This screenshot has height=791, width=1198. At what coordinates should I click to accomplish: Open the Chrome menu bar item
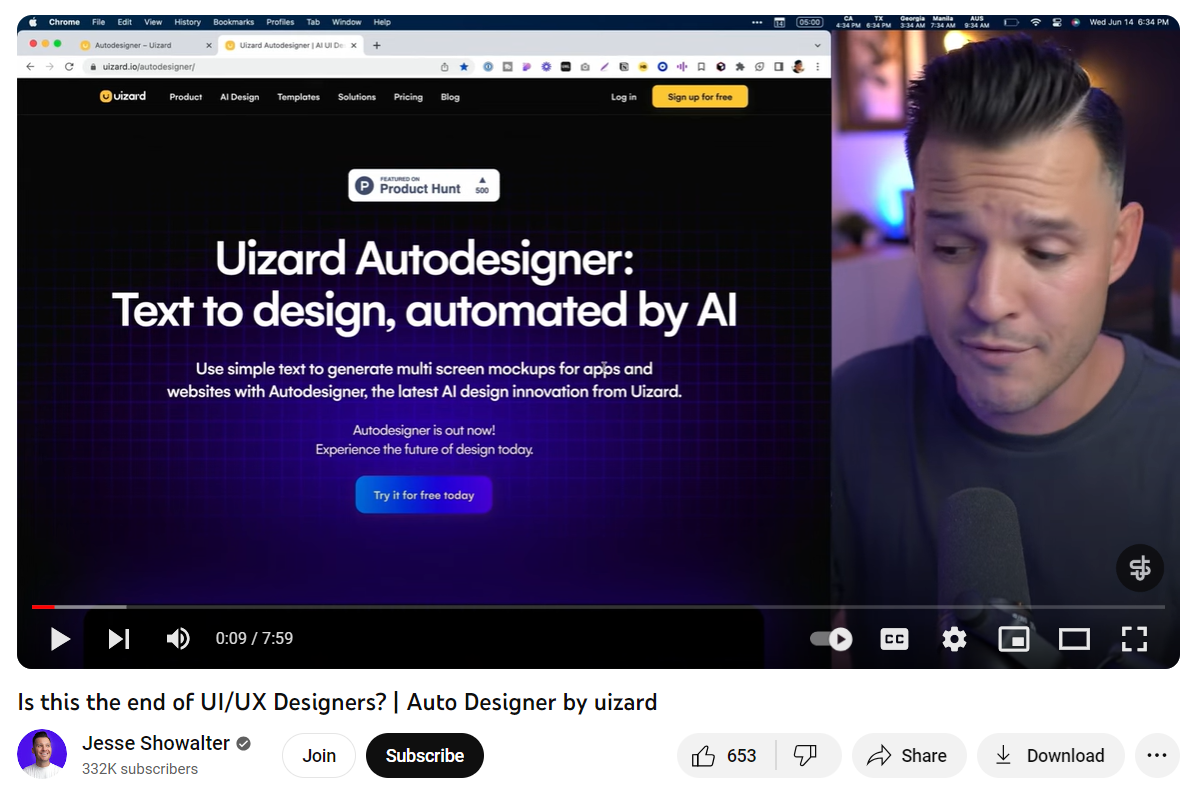click(64, 22)
